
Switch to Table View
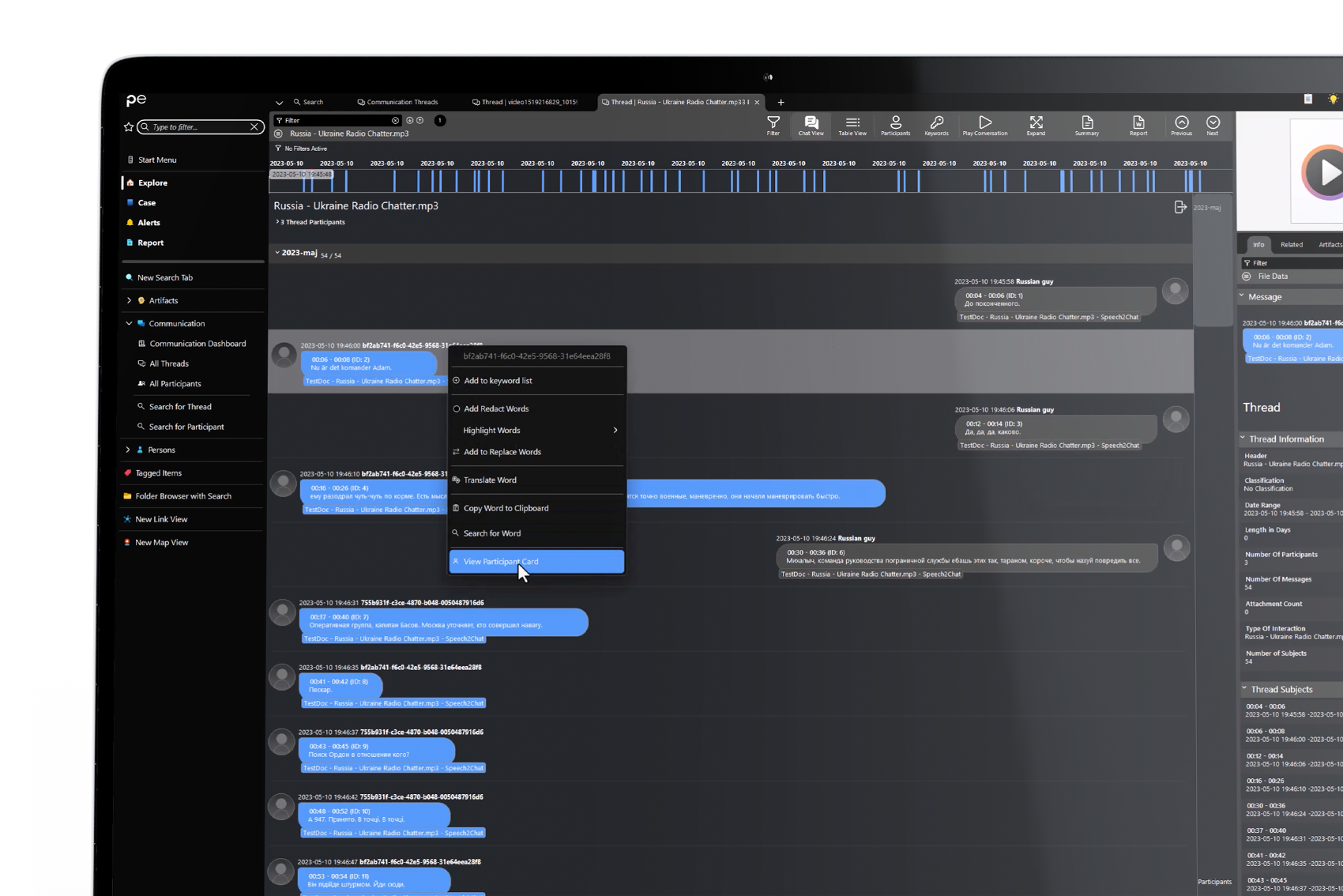(x=852, y=123)
